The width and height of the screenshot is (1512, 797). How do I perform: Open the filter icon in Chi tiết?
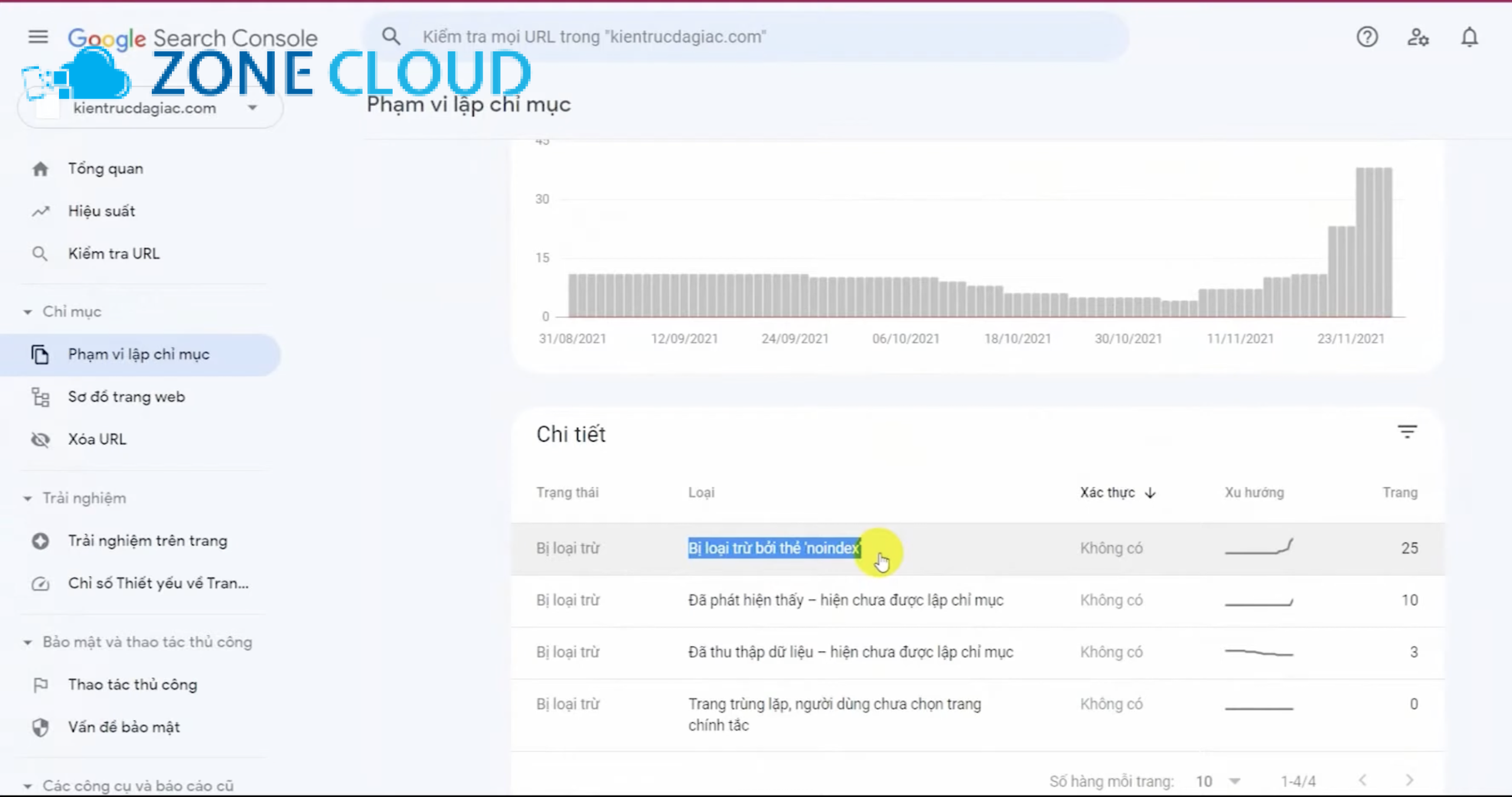pyautogui.click(x=1407, y=432)
